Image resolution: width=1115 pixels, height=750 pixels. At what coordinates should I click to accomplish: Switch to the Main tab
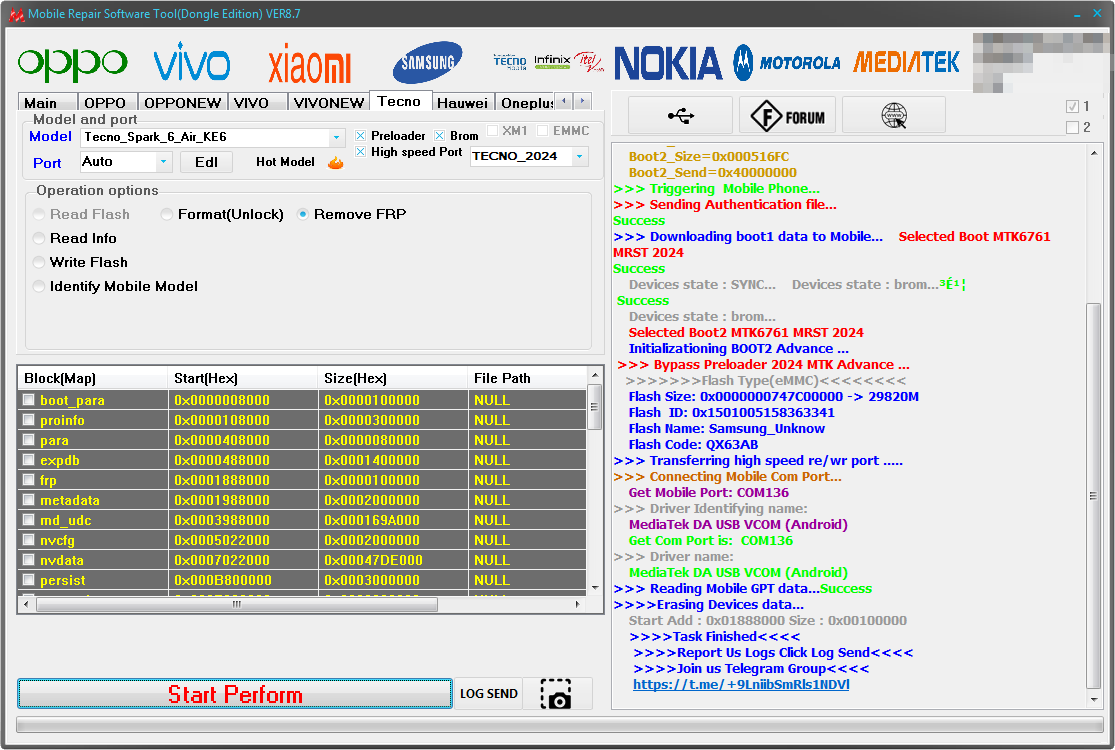pos(47,103)
